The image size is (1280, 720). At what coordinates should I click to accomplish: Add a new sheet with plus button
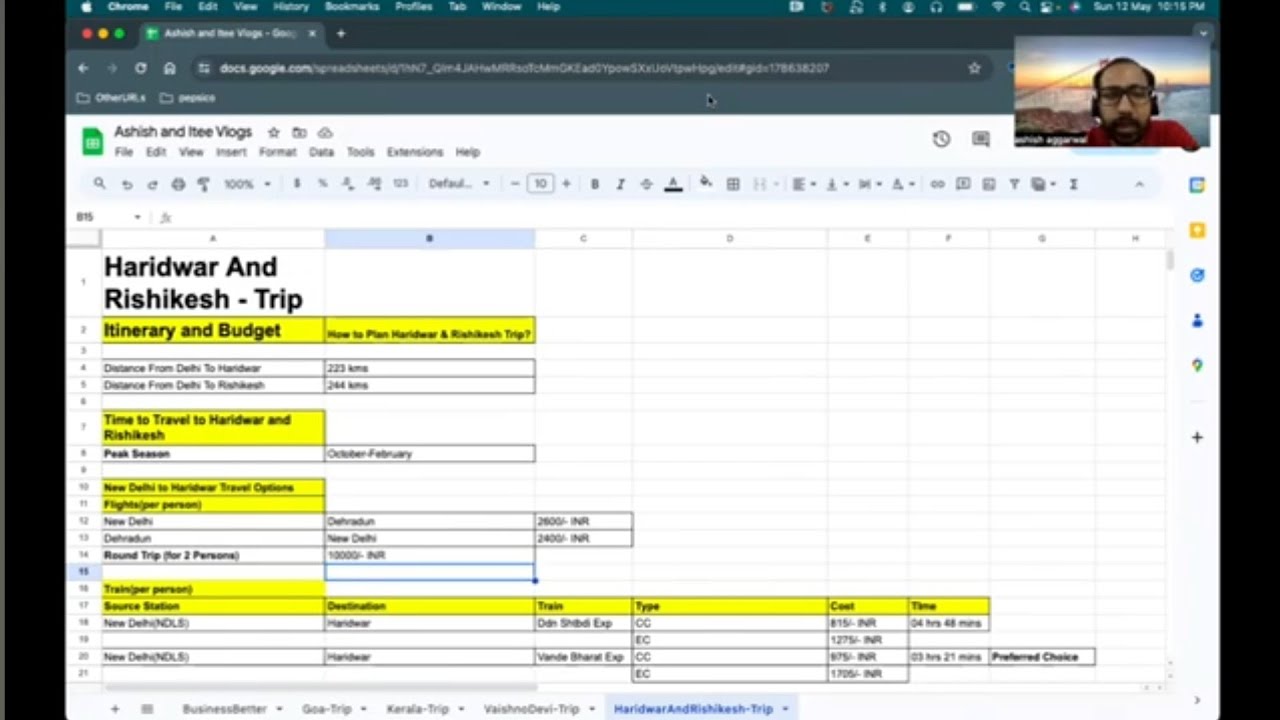click(x=115, y=709)
